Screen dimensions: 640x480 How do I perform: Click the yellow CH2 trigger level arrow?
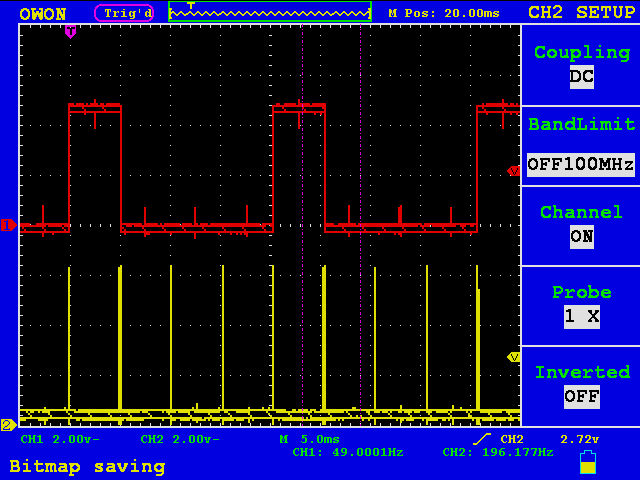point(513,357)
